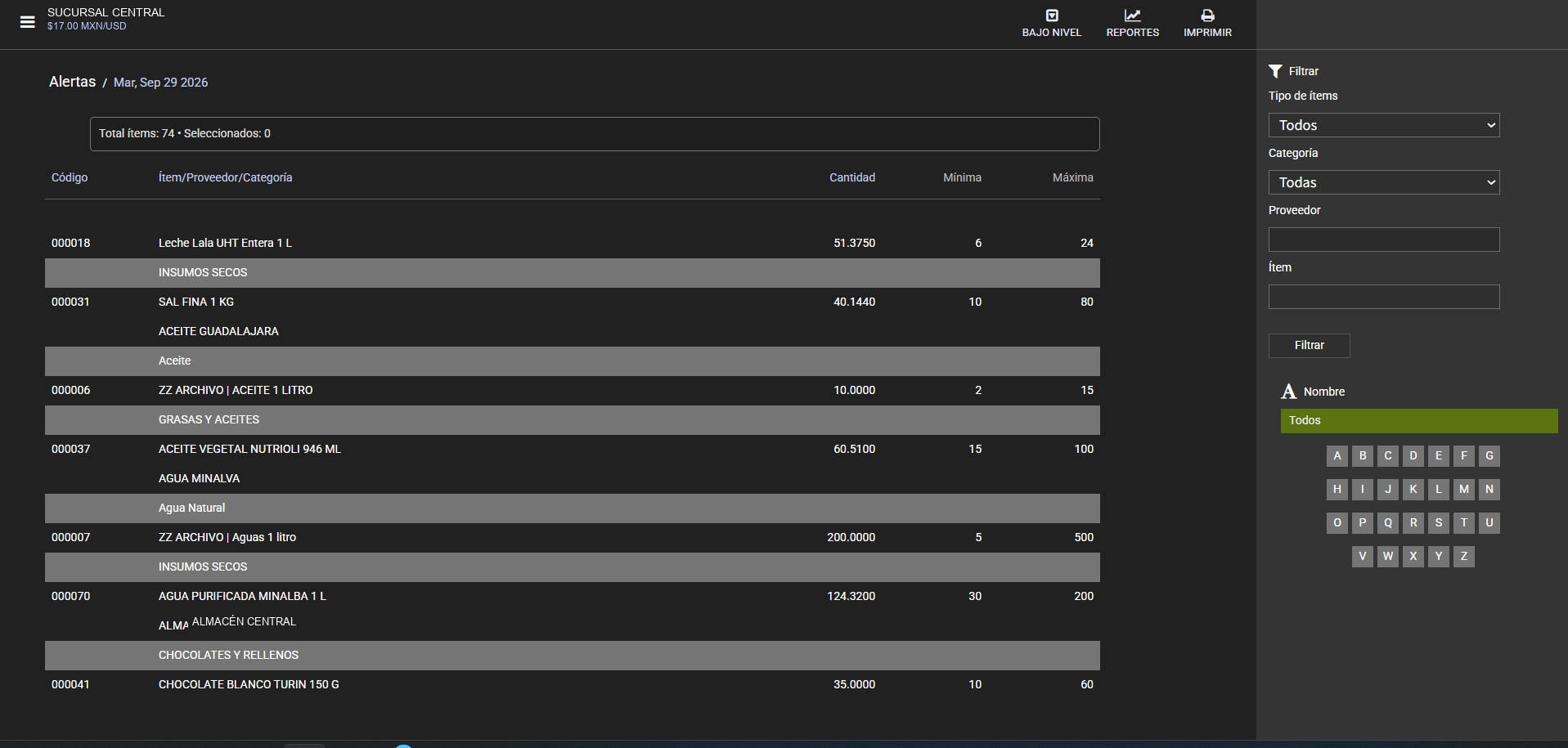Click the GRASAS Y ACEITES category row
This screenshot has height=748, width=1568.
(x=573, y=420)
